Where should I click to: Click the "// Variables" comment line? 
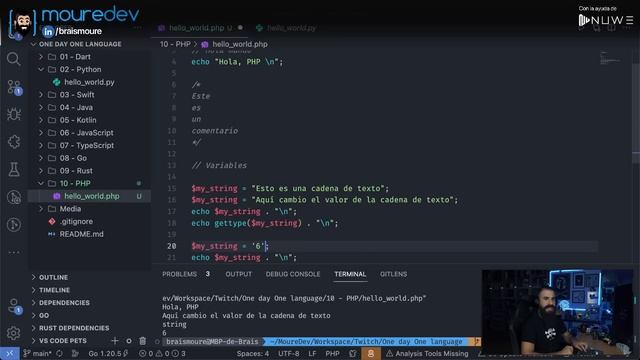219,165
